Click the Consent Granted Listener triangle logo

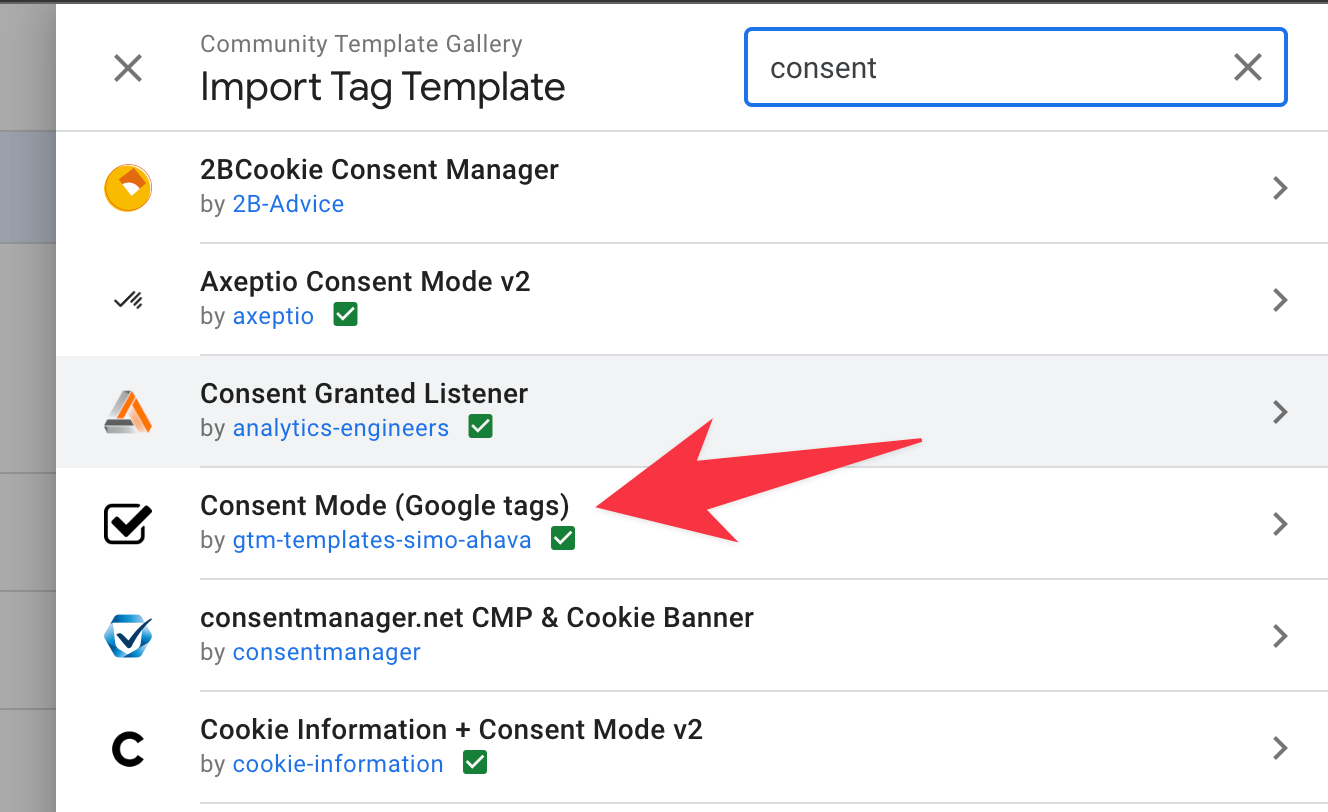(x=128, y=411)
